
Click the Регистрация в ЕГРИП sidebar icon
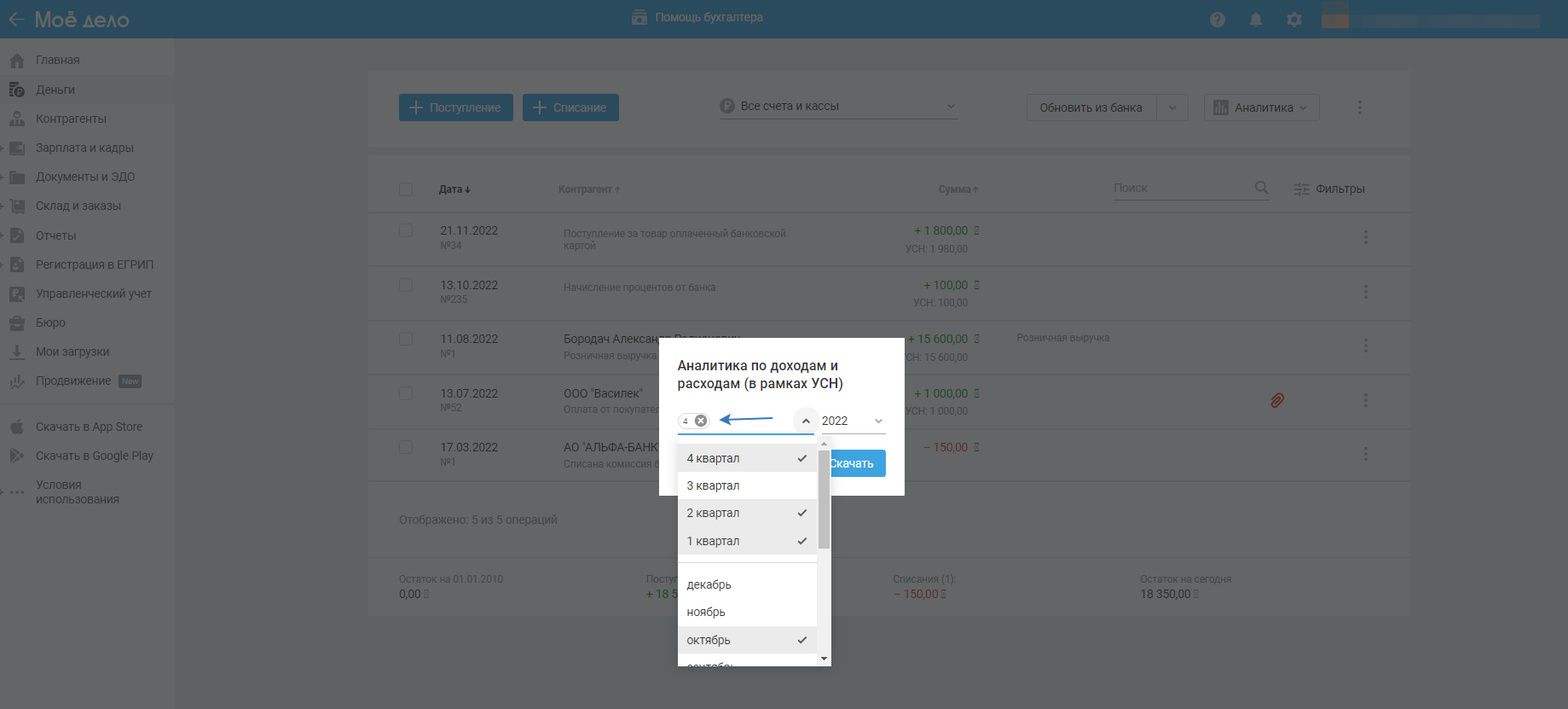pyautogui.click(x=17, y=264)
